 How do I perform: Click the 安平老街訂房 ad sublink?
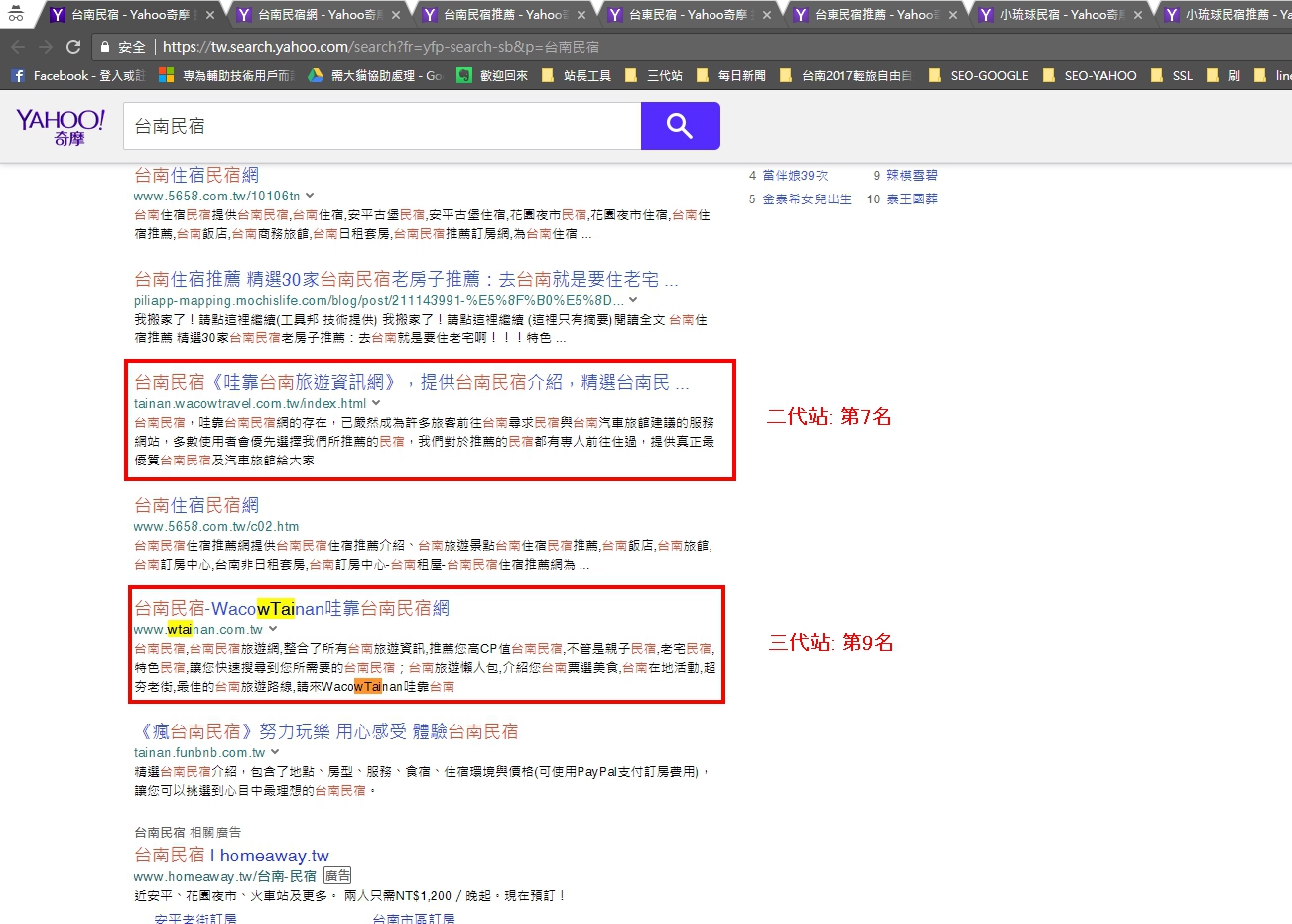click(x=195, y=919)
